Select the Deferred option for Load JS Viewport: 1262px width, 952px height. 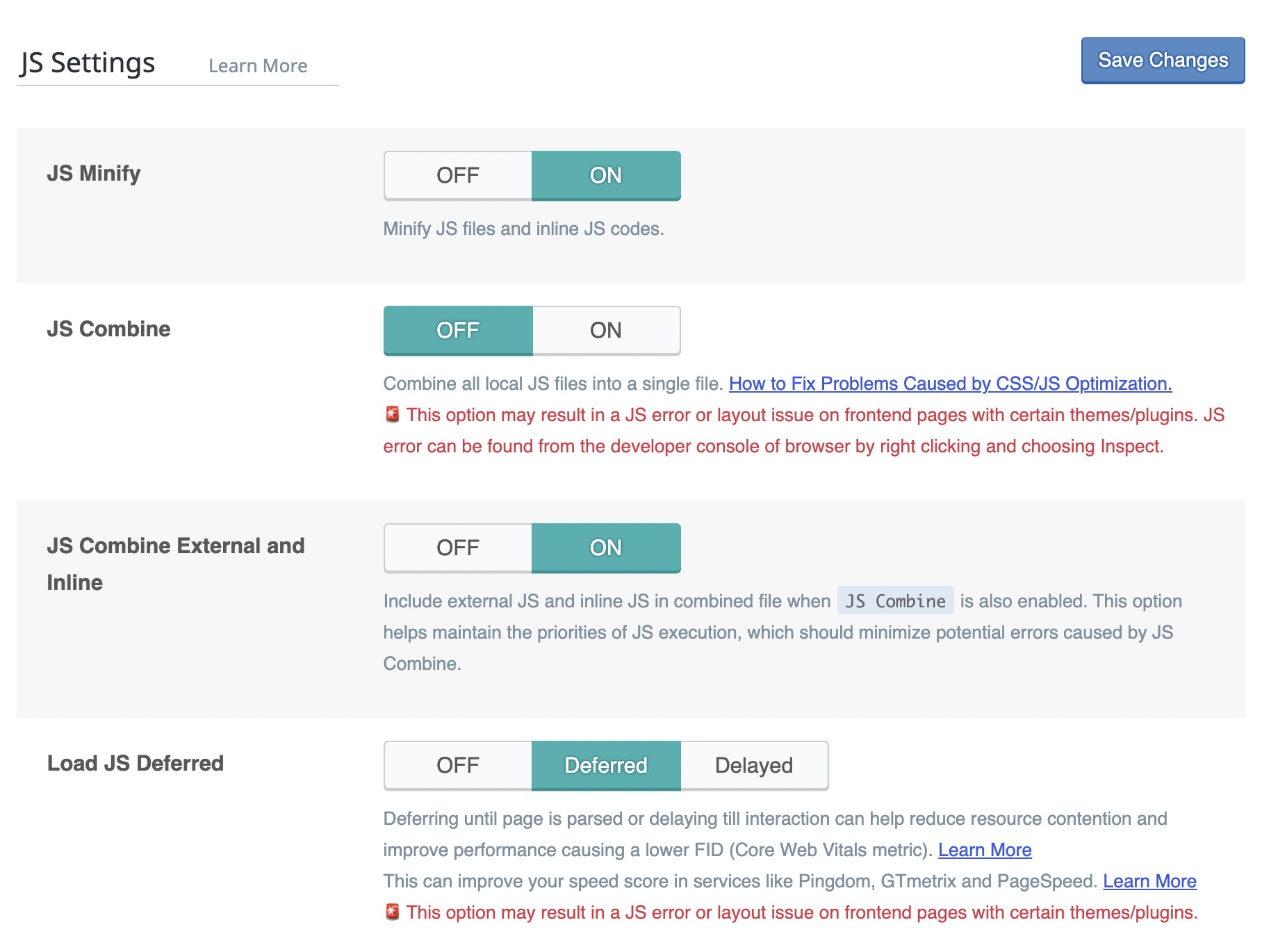pyautogui.click(x=606, y=765)
